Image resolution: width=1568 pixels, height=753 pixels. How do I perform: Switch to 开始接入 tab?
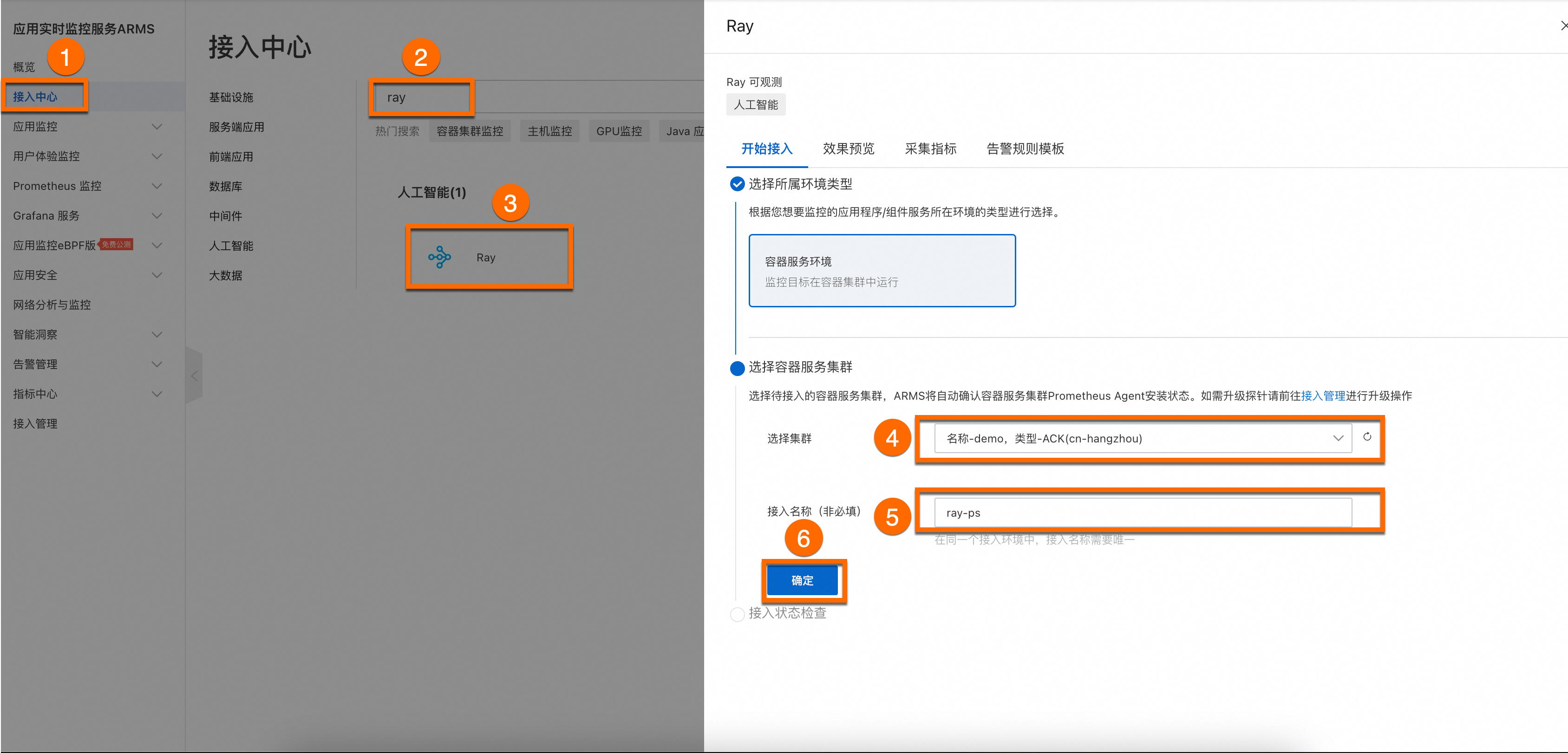click(766, 149)
